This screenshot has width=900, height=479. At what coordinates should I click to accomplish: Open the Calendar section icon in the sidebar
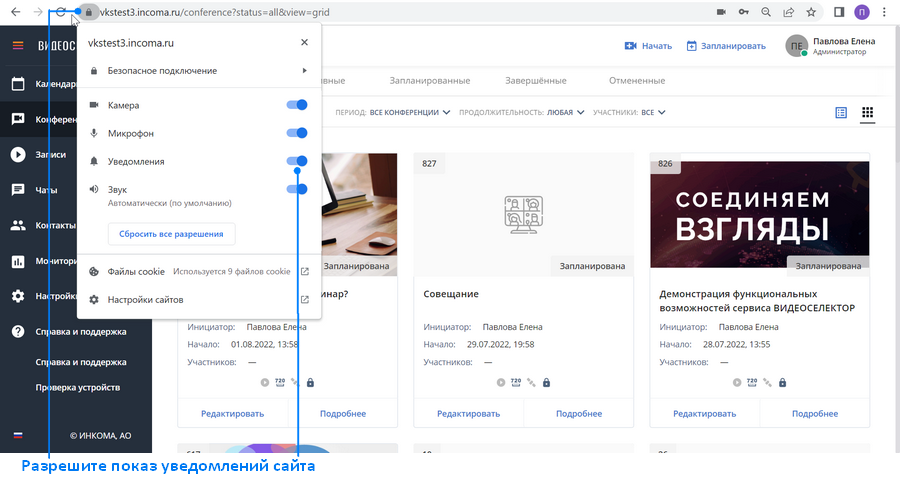(x=18, y=84)
